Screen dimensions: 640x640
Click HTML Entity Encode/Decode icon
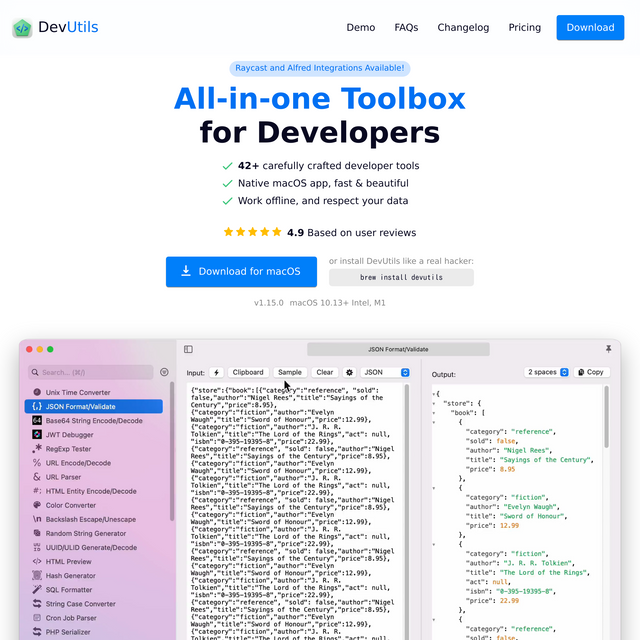tap(37, 491)
